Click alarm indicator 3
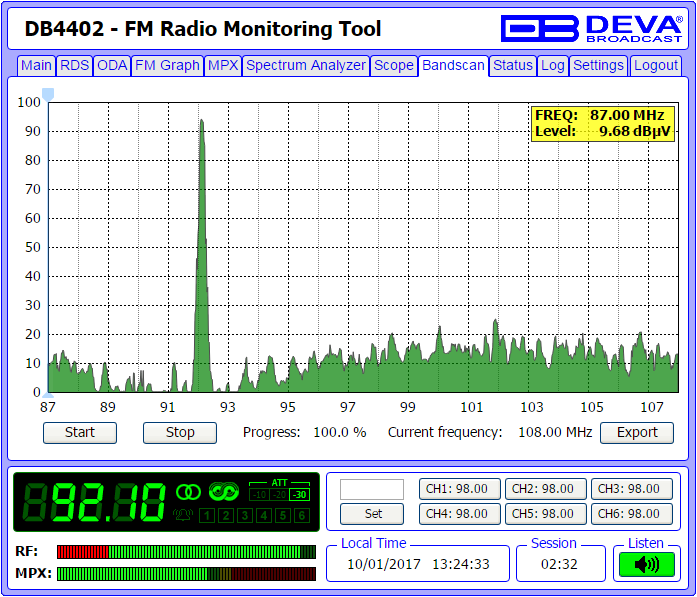 245,516
